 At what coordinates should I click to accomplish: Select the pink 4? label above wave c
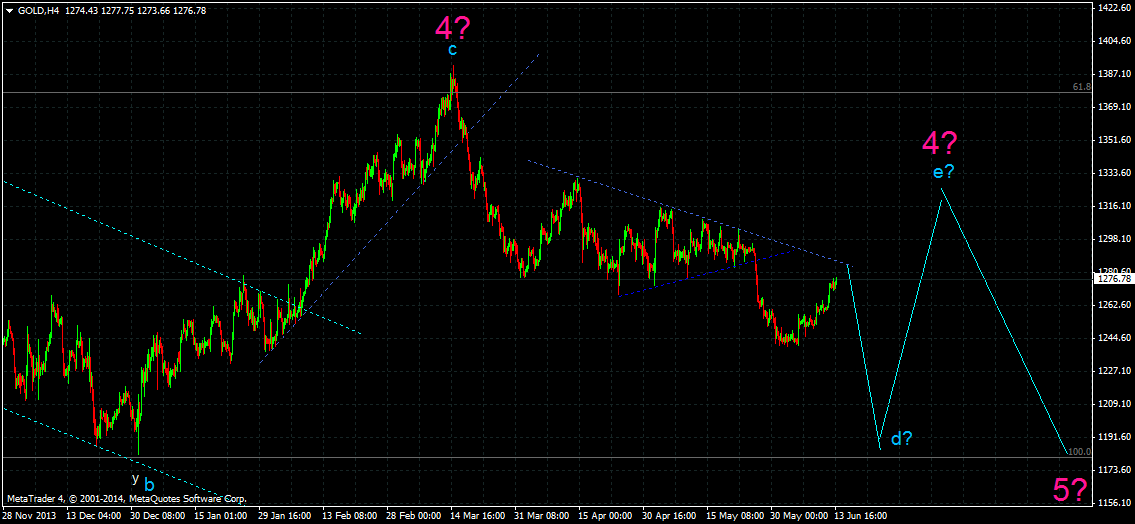pyautogui.click(x=452, y=27)
